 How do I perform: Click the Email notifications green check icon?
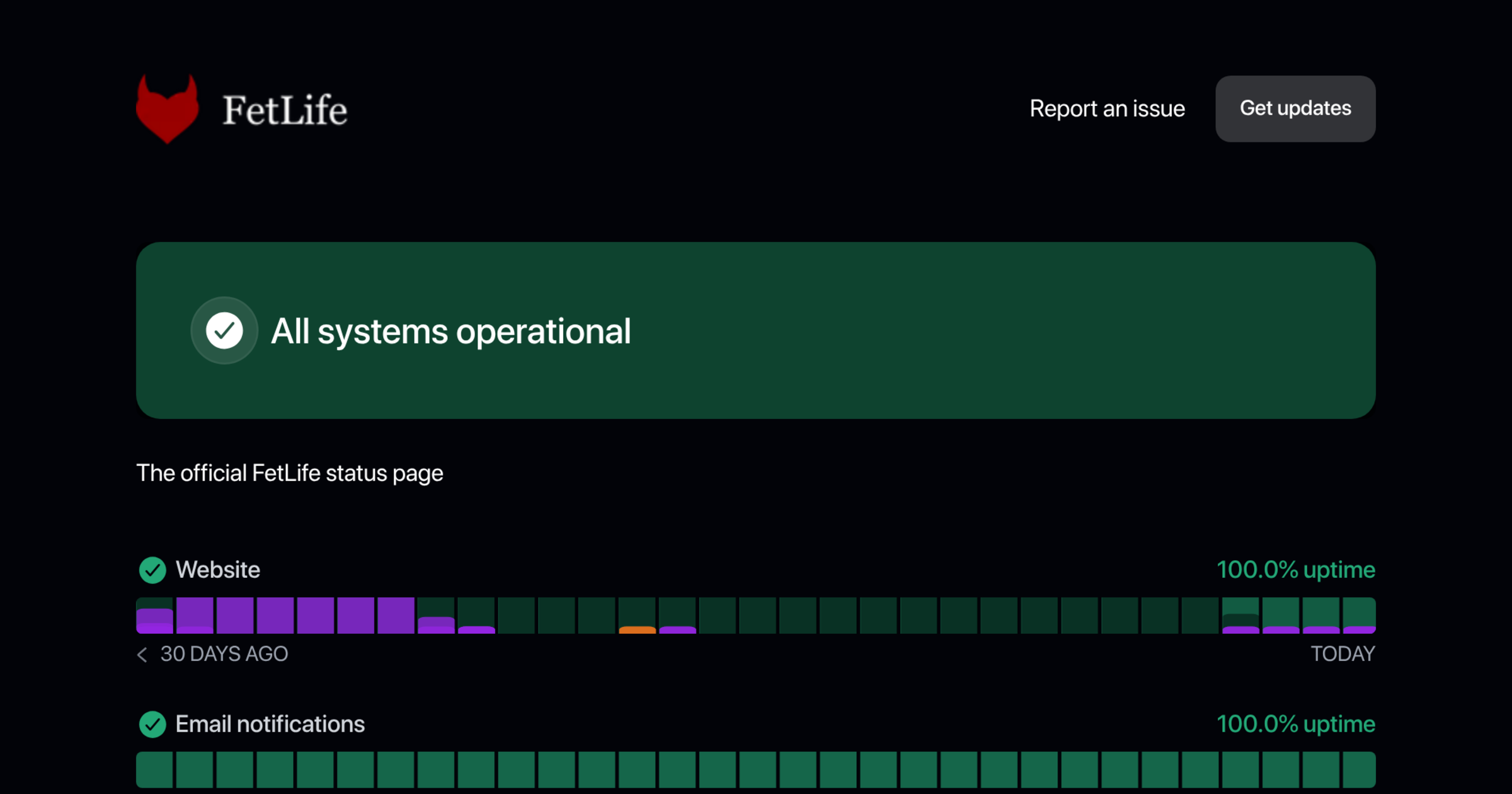(x=152, y=724)
